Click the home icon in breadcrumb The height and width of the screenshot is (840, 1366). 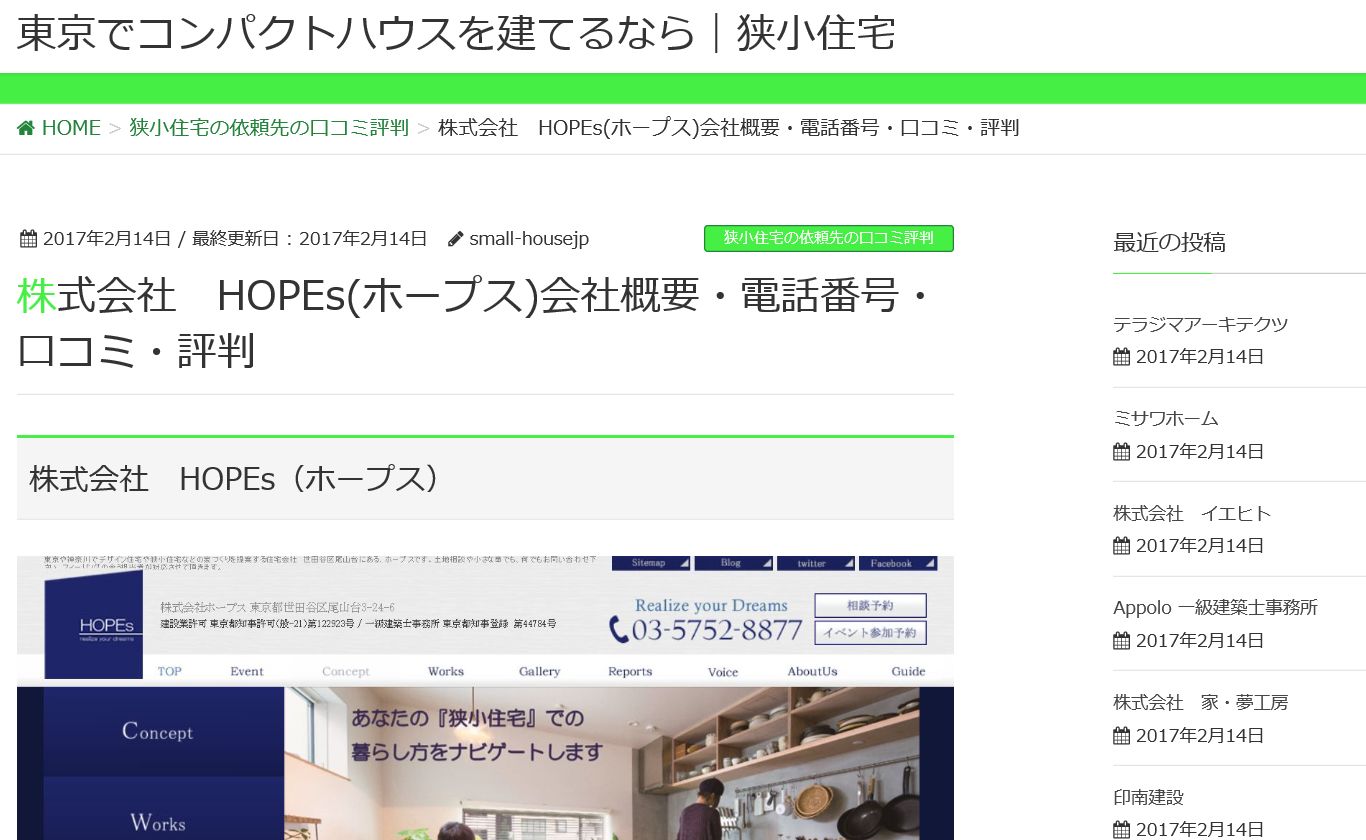26,128
